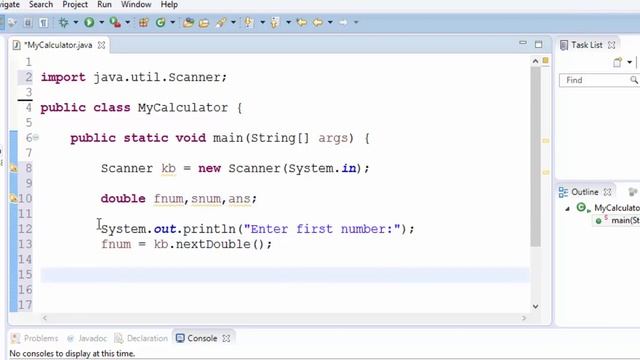Viewport: 640px width, 360px height.
Task: Open the Project menu
Action: point(75,4)
